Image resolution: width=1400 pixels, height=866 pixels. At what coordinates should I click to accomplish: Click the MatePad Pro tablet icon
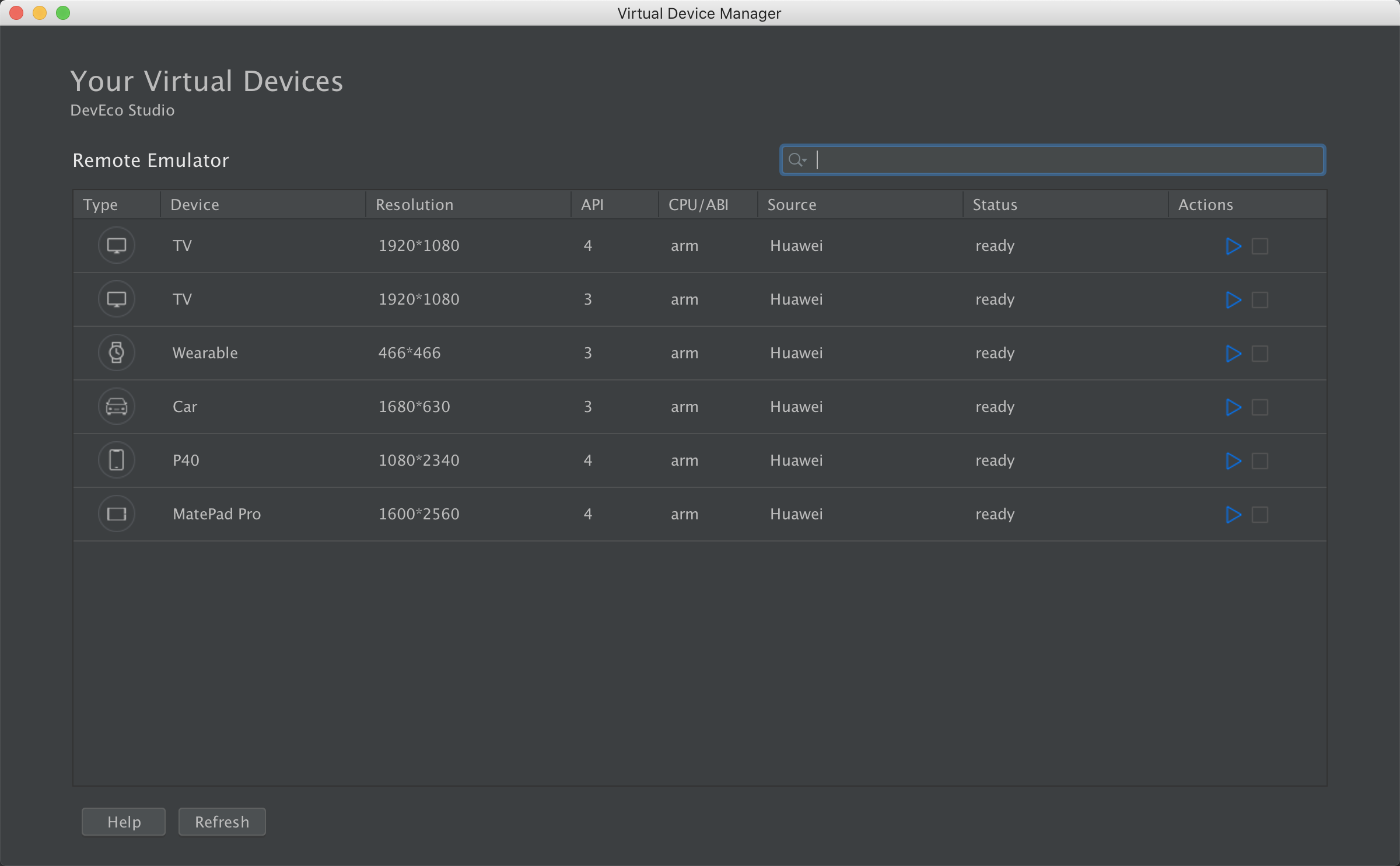117,514
